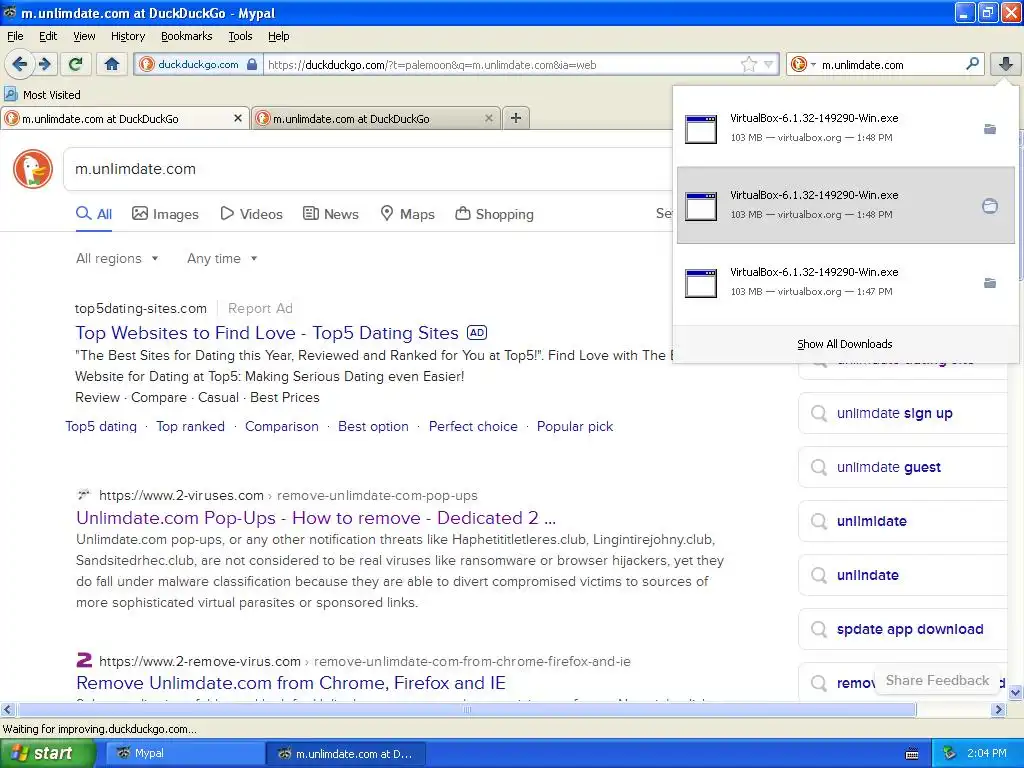
Task: Click the vertical scrollbar down arrow
Action: coord(1015,693)
